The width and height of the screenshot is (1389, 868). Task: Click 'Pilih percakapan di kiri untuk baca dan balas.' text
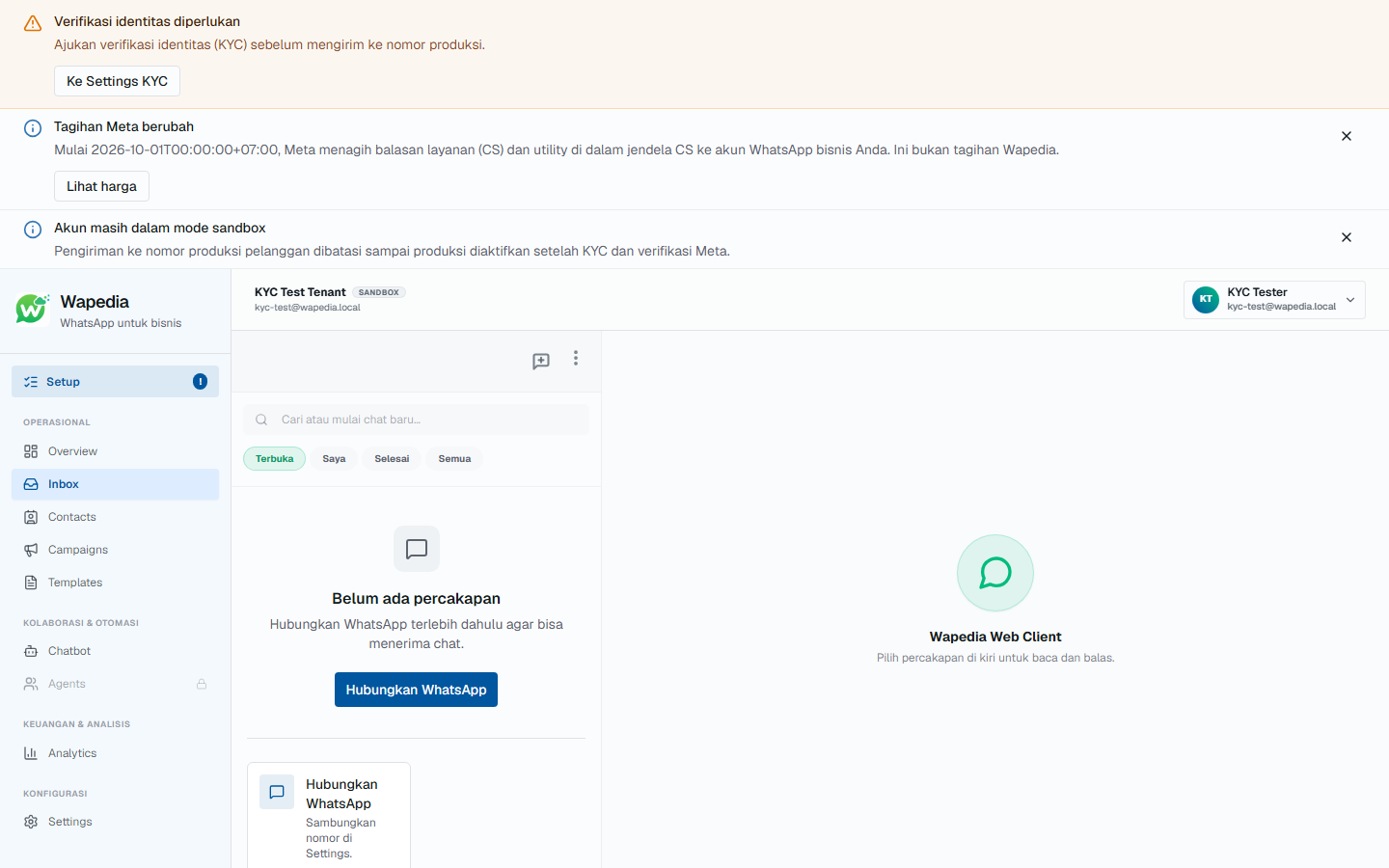click(995, 658)
